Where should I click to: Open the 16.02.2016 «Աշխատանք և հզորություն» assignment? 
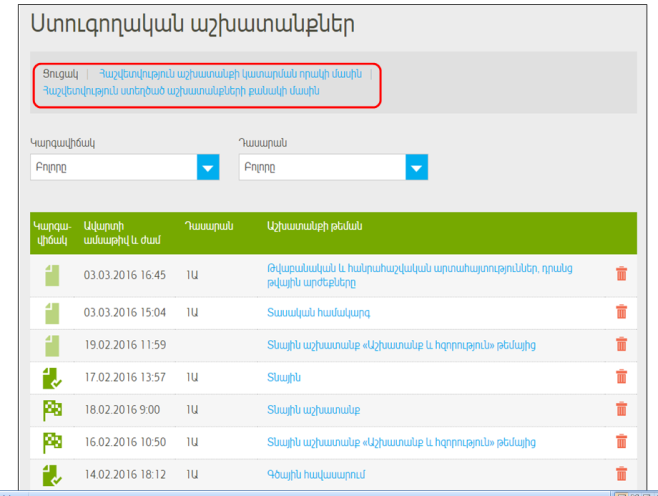[401, 442]
